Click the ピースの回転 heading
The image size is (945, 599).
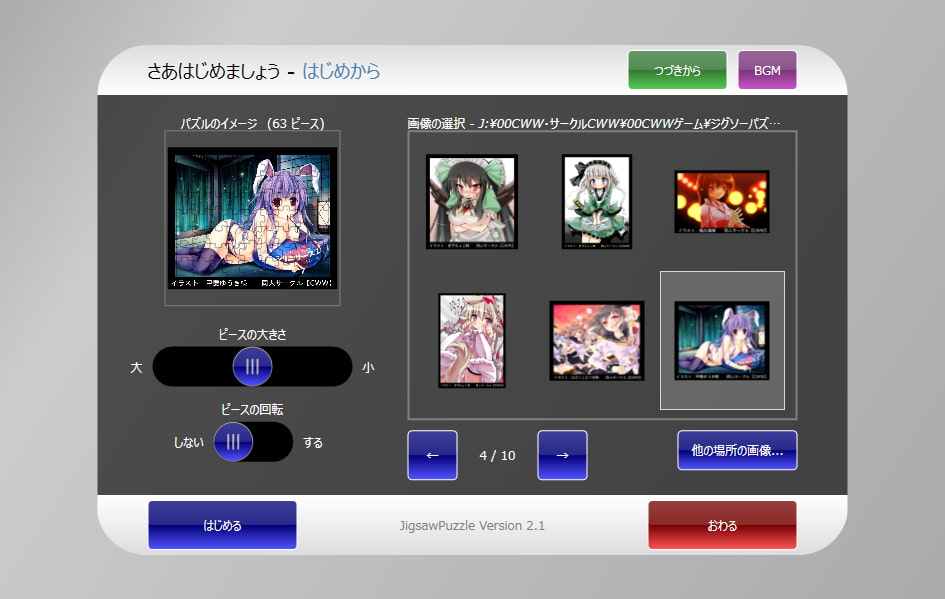click(253, 410)
